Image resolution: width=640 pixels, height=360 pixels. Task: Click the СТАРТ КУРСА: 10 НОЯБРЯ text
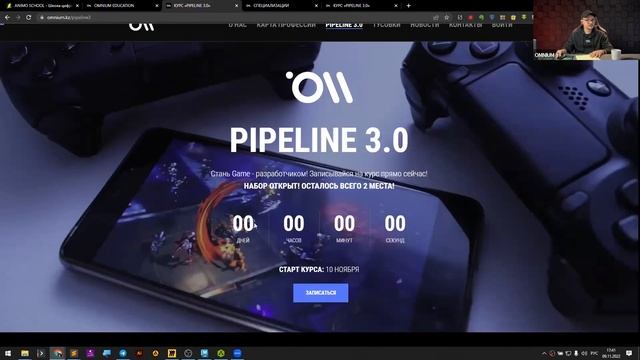[319, 269]
